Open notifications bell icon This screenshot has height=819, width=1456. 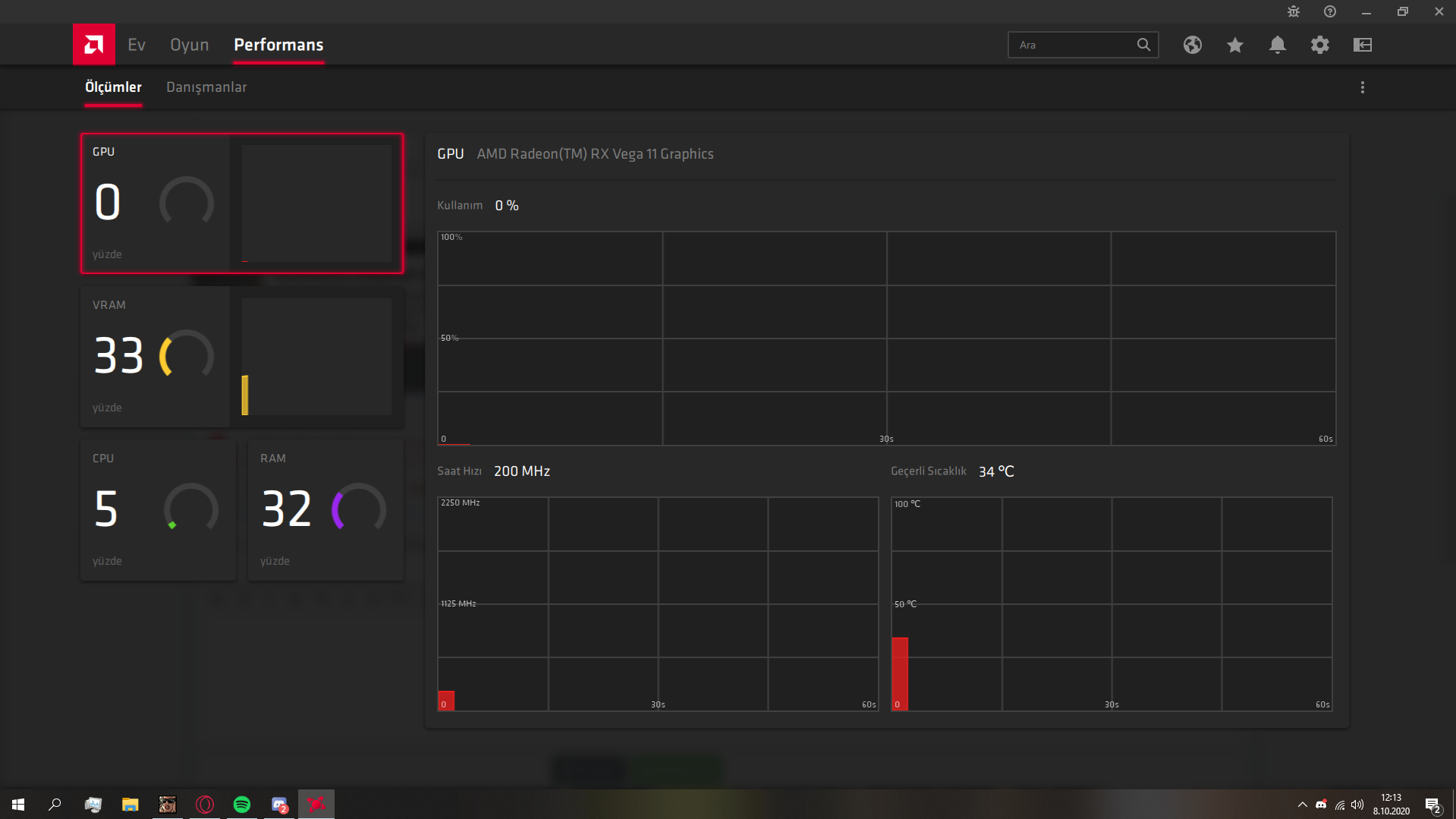(1278, 45)
